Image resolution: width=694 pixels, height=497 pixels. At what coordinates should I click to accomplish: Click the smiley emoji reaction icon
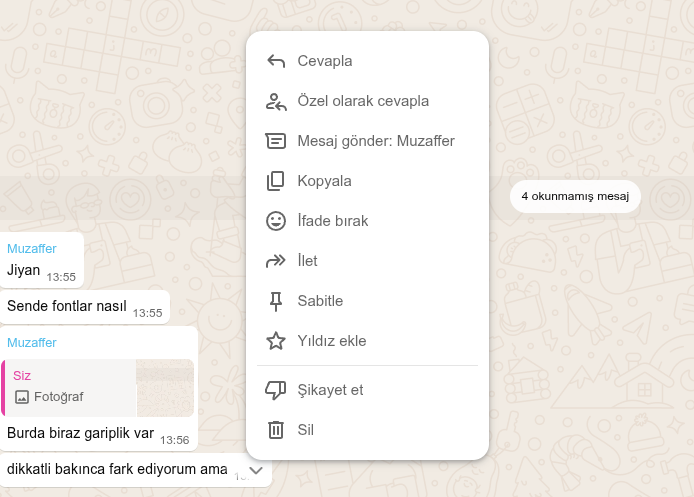(276, 221)
